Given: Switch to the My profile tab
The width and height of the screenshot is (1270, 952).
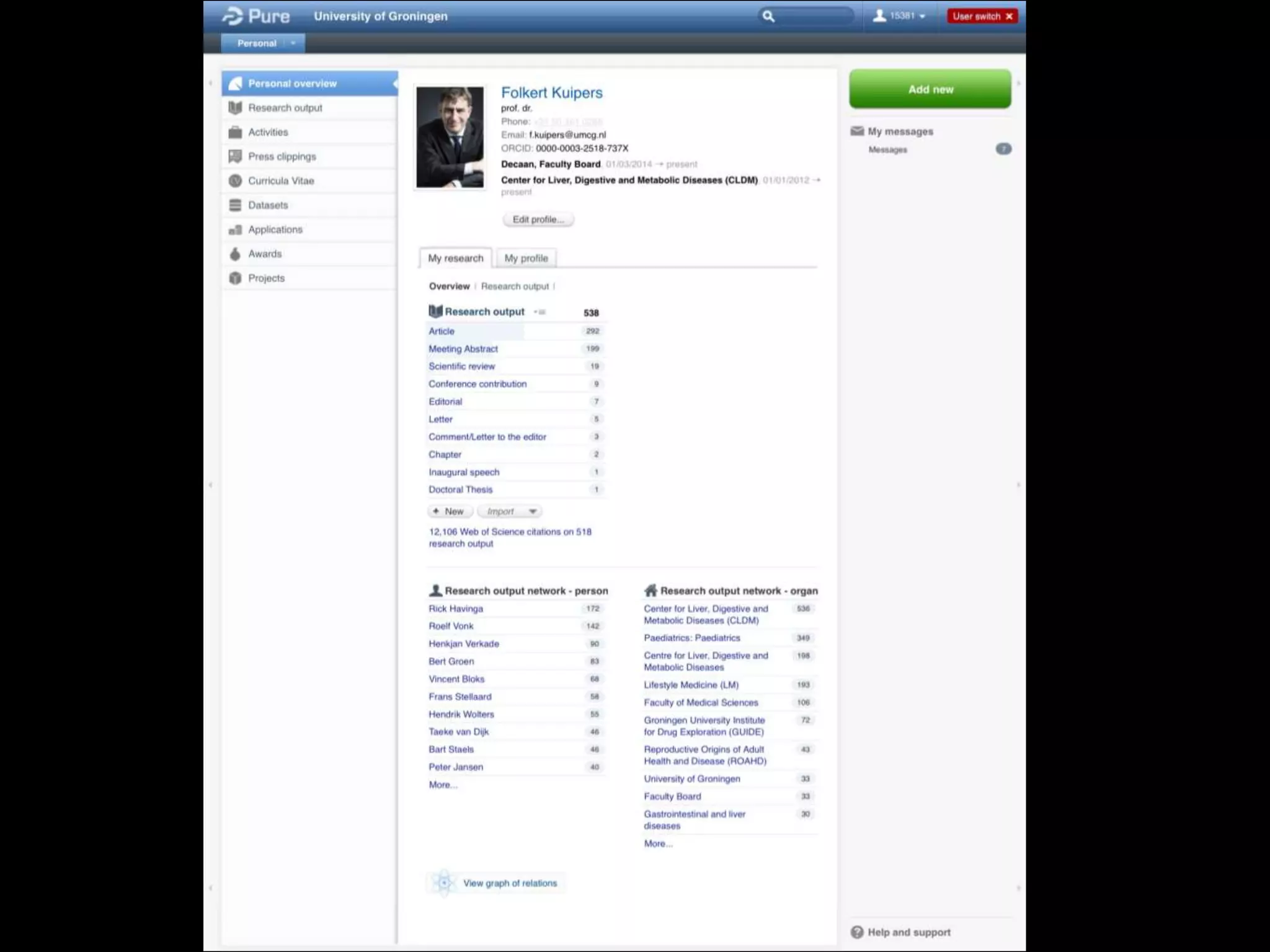Looking at the screenshot, I should 526,258.
